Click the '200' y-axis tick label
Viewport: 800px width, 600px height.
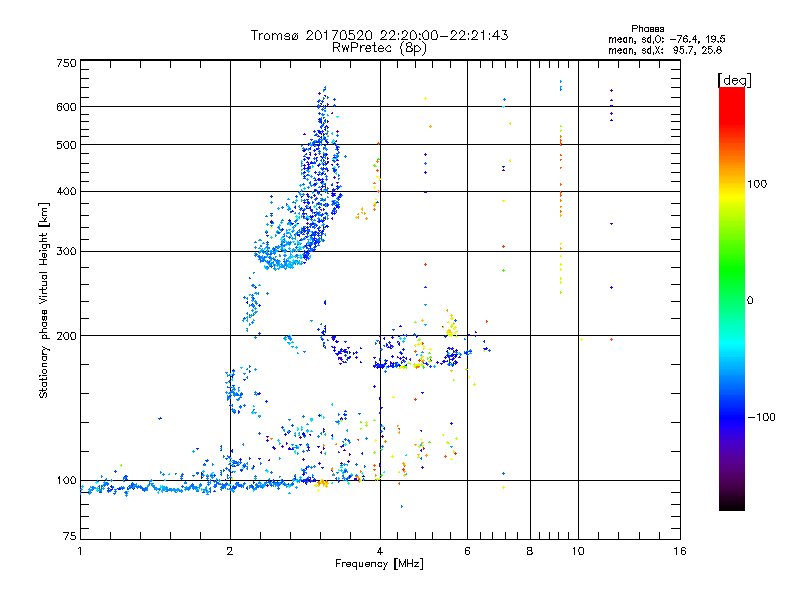[66, 336]
